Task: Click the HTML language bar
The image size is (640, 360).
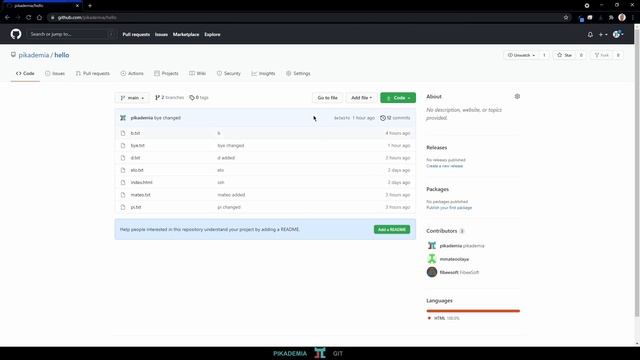Action: (473, 311)
